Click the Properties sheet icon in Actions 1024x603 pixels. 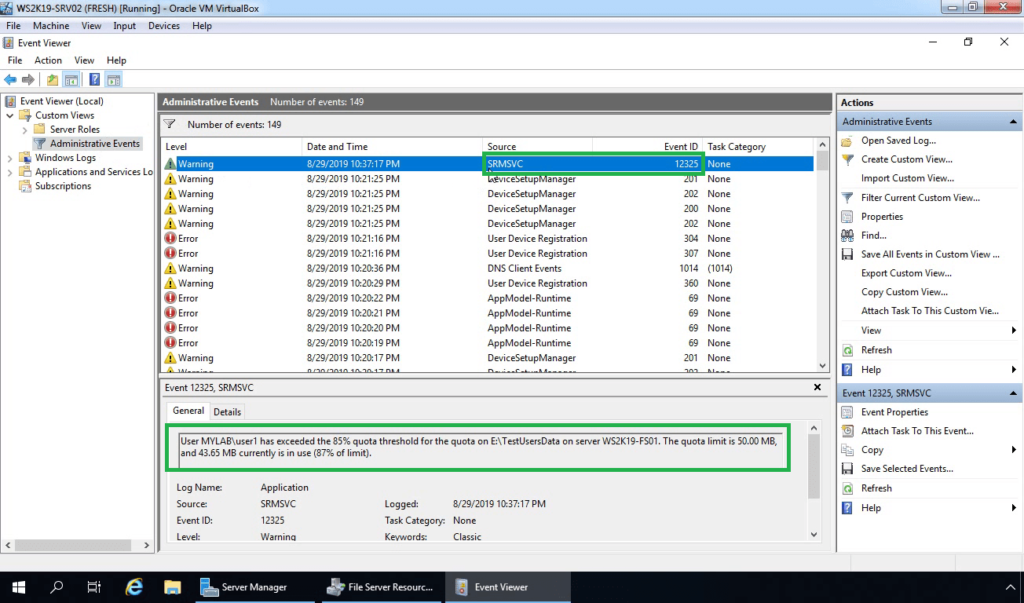click(x=847, y=216)
